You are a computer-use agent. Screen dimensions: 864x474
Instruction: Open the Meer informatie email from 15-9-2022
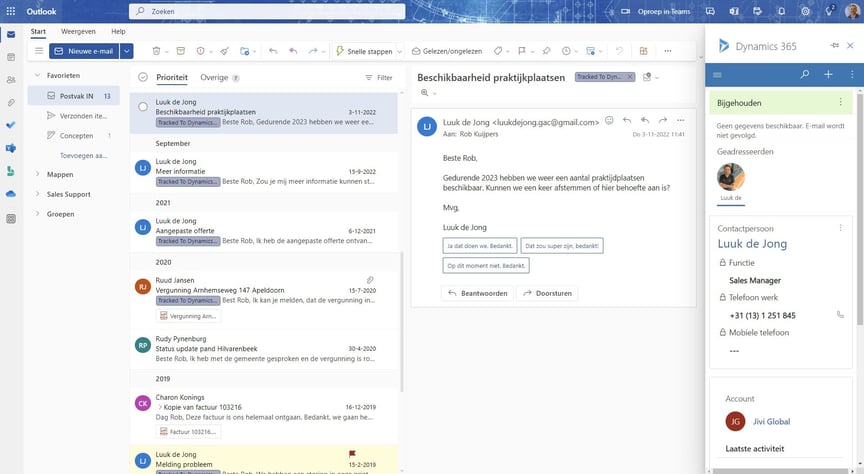point(263,171)
